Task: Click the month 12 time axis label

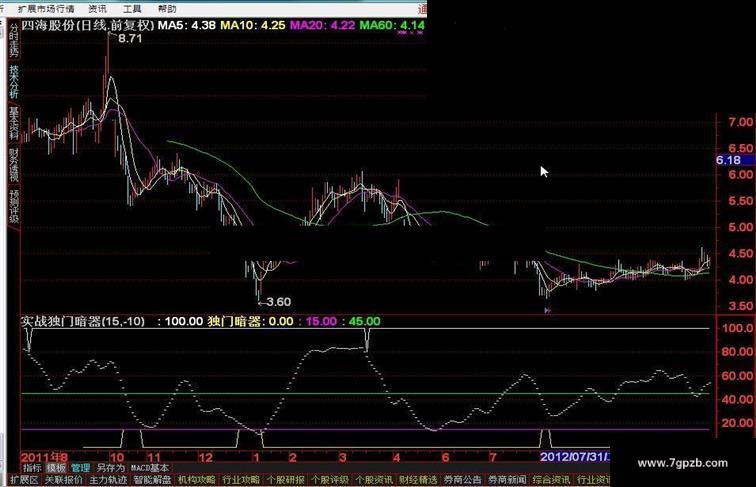Action: click(205, 457)
